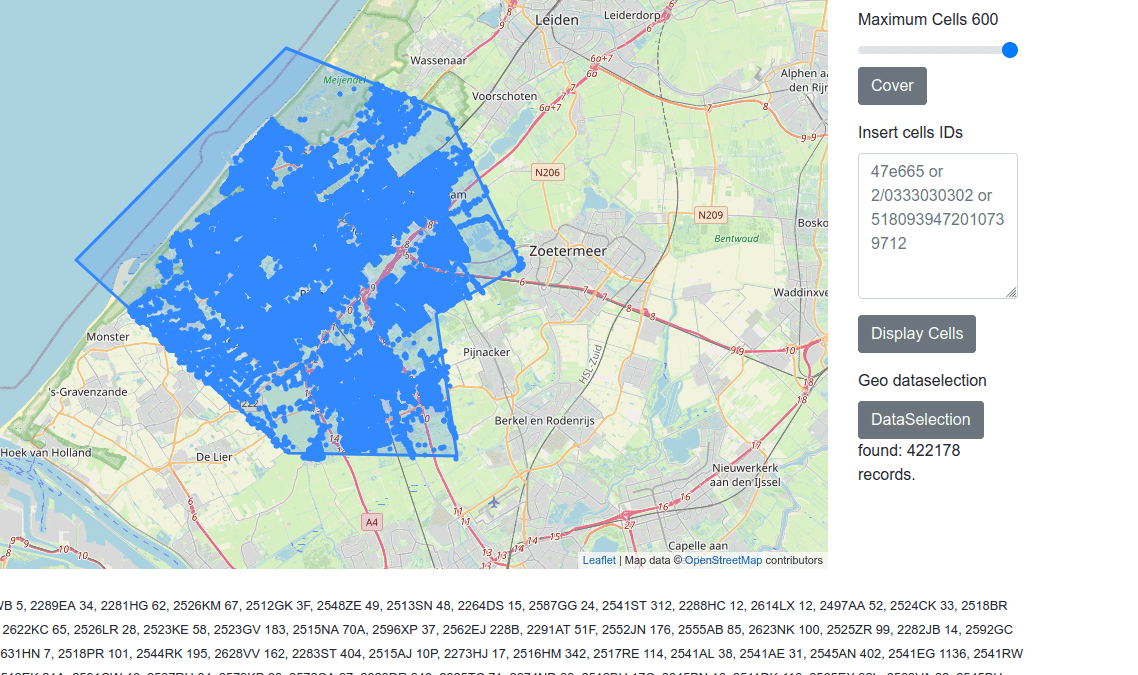Click the green Meijendel park label
This screenshot has width=1138, height=675.
(344, 79)
